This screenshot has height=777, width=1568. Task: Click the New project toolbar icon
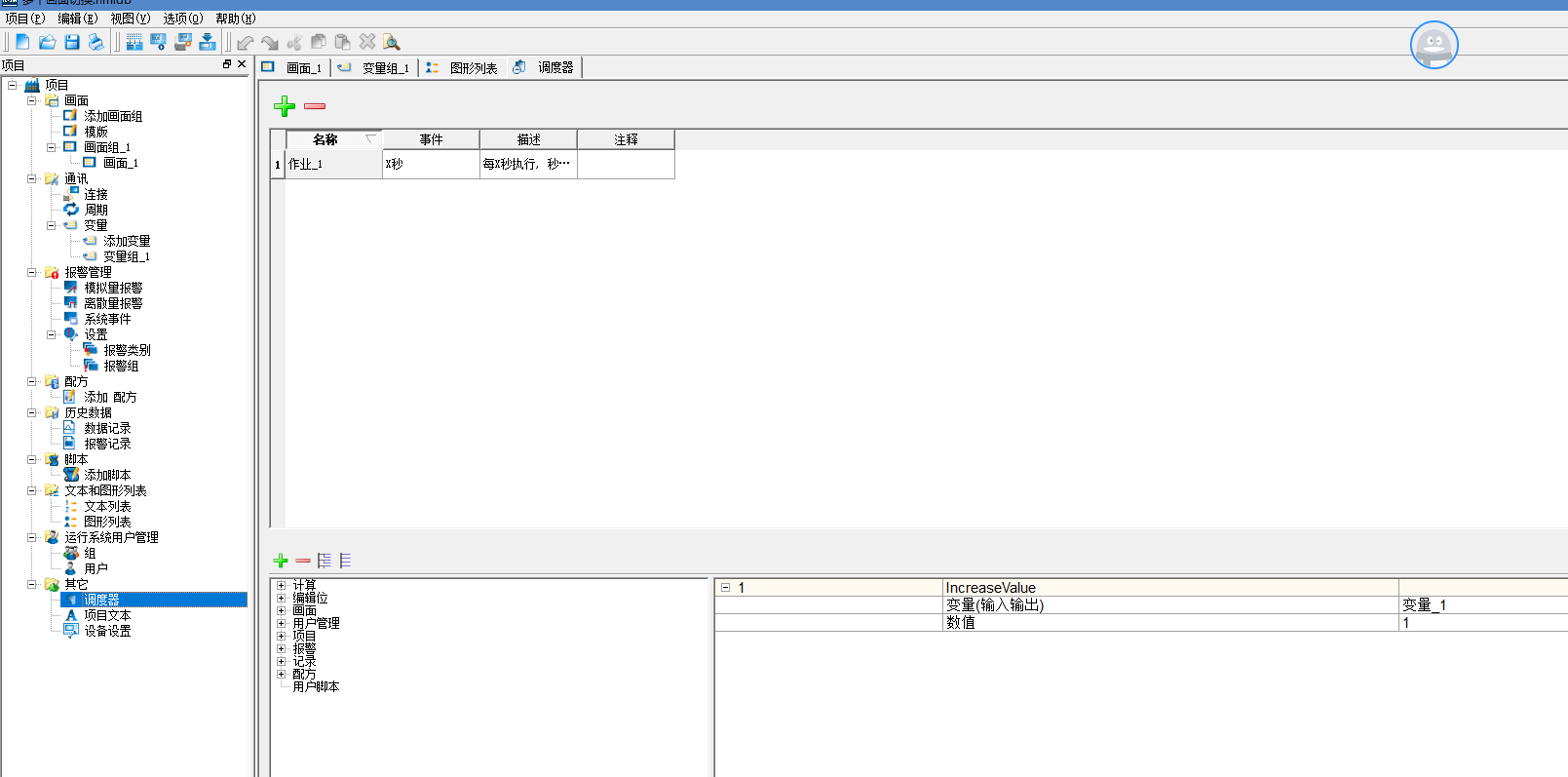[x=22, y=42]
